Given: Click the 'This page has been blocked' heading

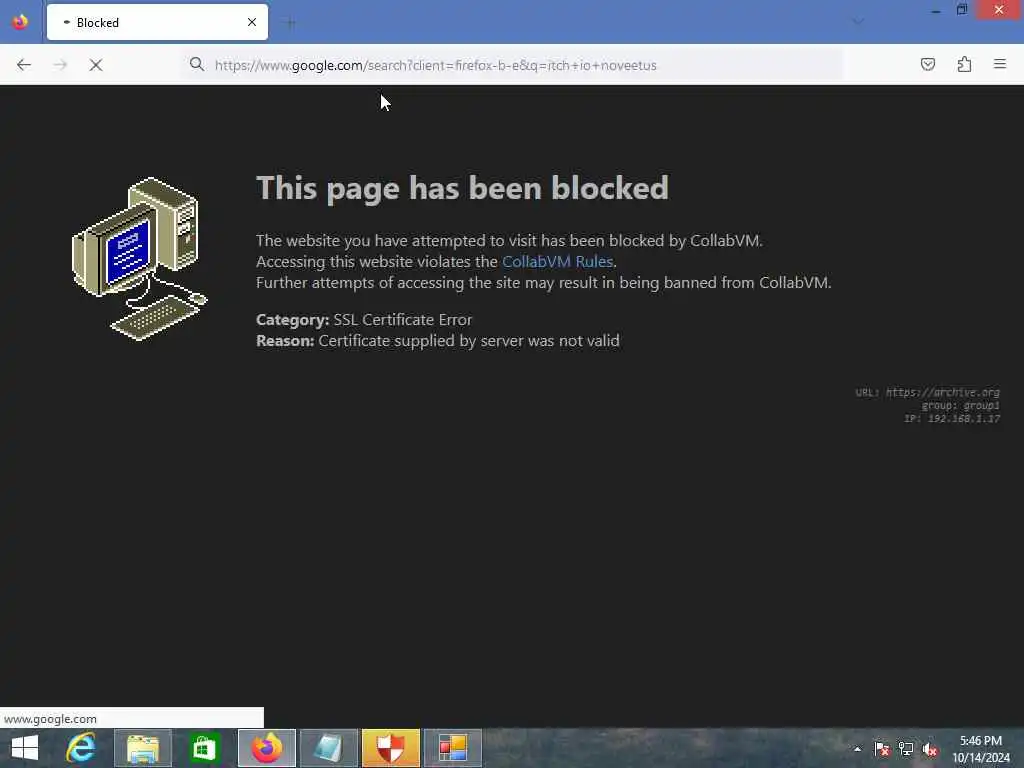Looking at the screenshot, I should pyautogui.click(x=462, y=188).
